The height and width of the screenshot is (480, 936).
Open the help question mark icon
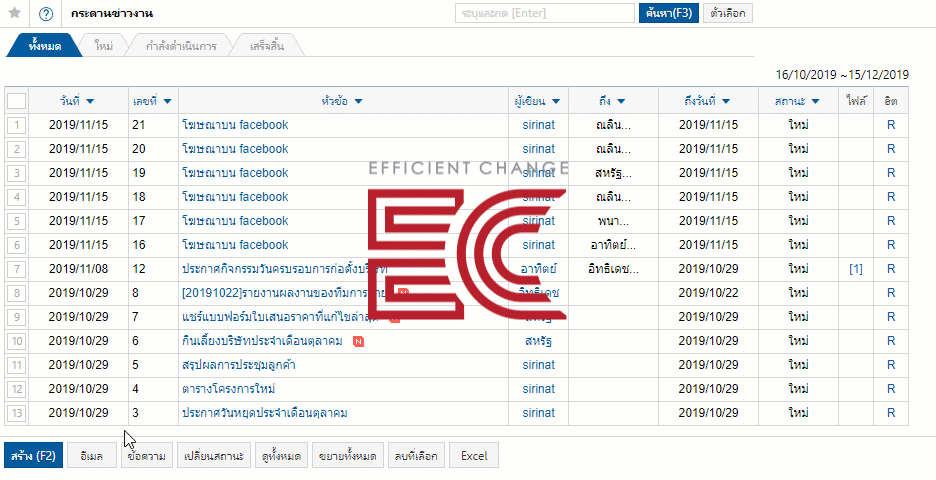pyautogui.click(x=45, y=13)
